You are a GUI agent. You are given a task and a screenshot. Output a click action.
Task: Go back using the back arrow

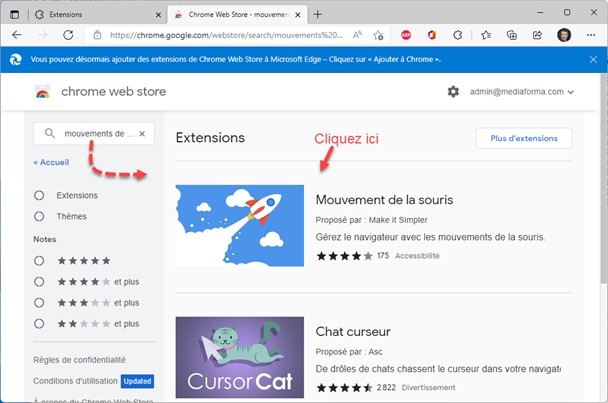17,34
